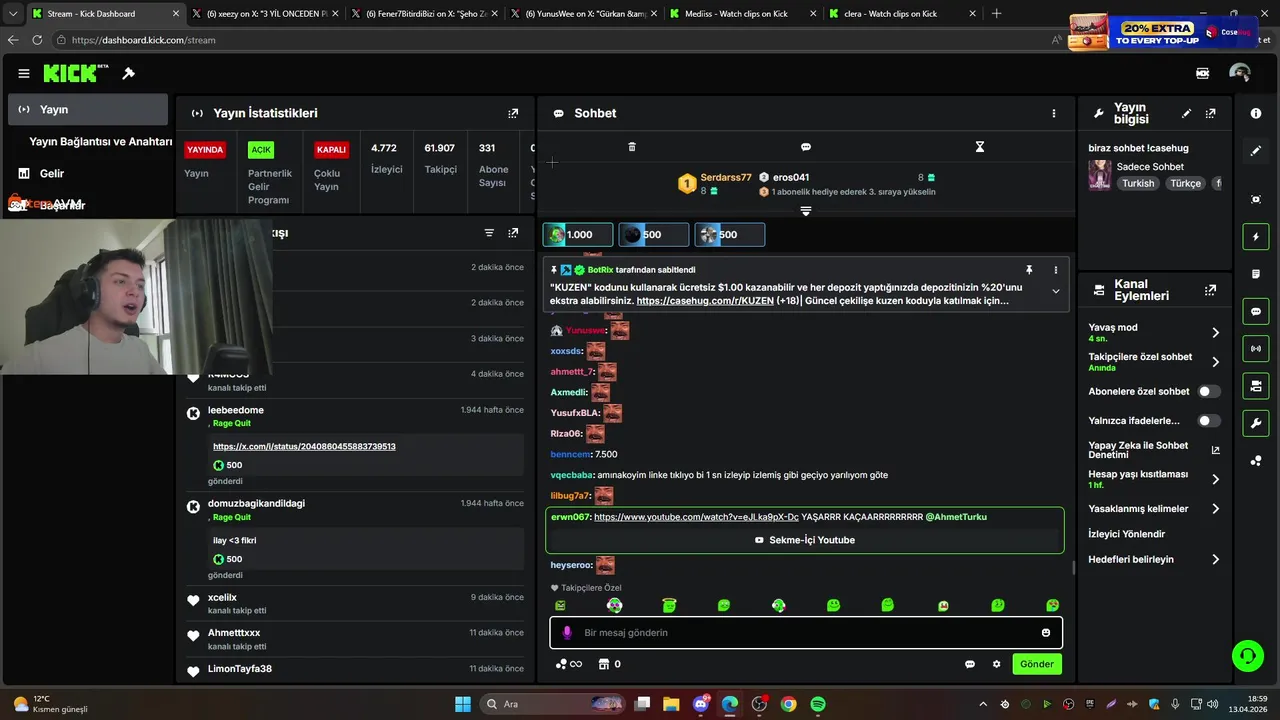Open leebeedome's x.com status link
This screenshot has width=1280, height=720.
coord(304,446)
